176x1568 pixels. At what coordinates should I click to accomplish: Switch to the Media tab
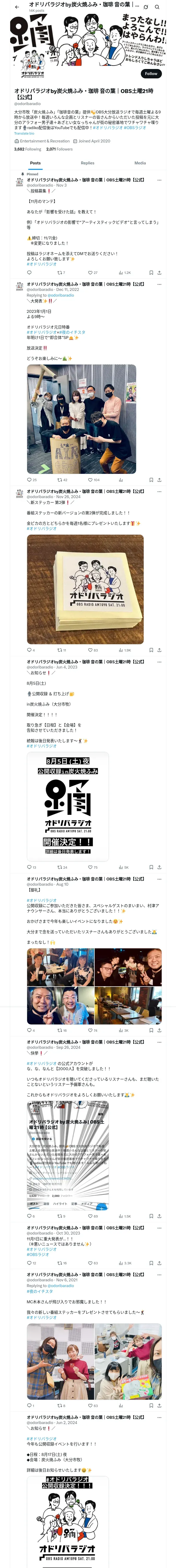(140, 163)
